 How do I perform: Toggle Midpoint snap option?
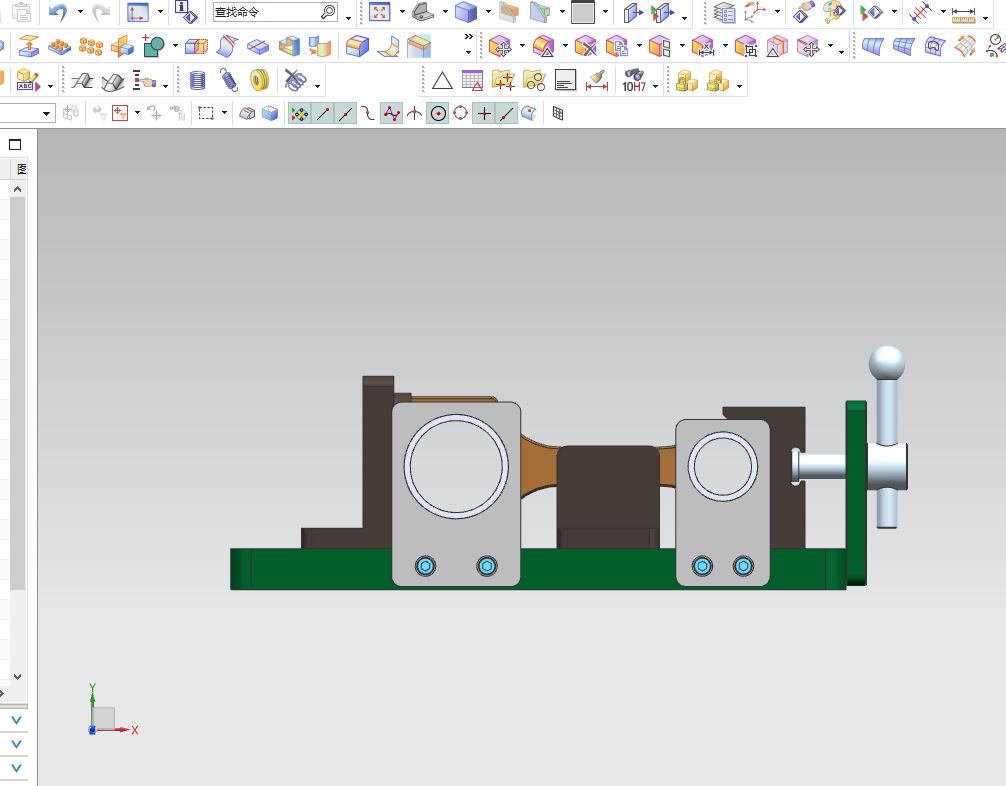click(x=345, y=114)
